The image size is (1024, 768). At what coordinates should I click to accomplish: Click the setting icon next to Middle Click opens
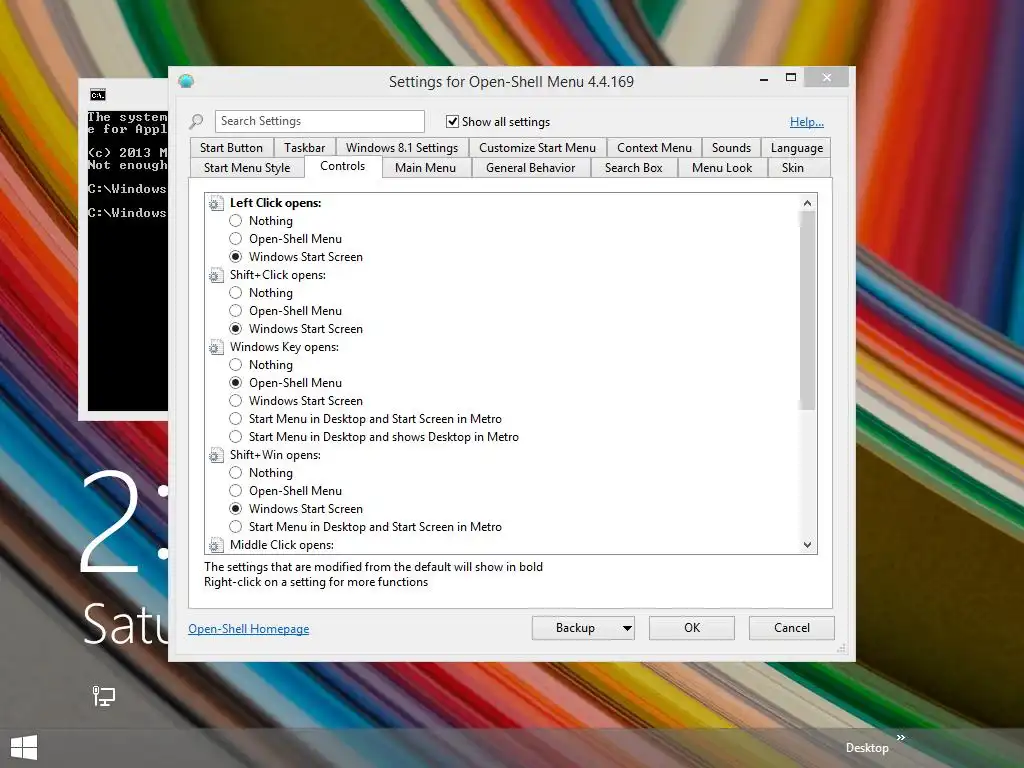click(216, 545)
